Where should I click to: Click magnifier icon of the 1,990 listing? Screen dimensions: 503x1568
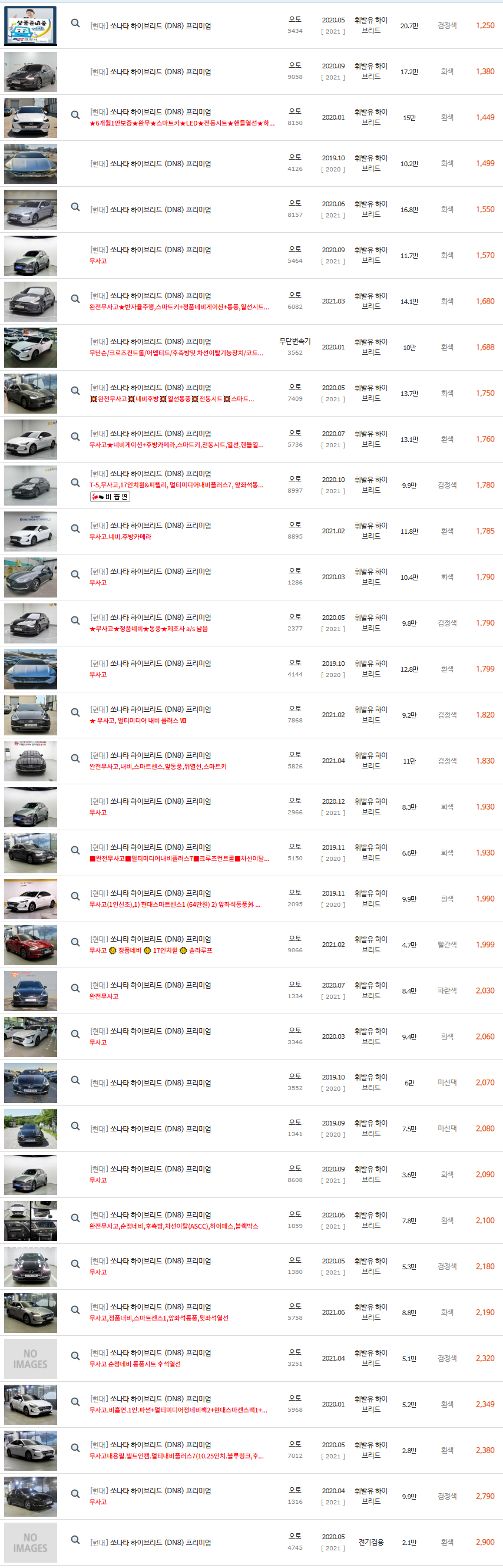pyautogui.click(x=75, y=896)
